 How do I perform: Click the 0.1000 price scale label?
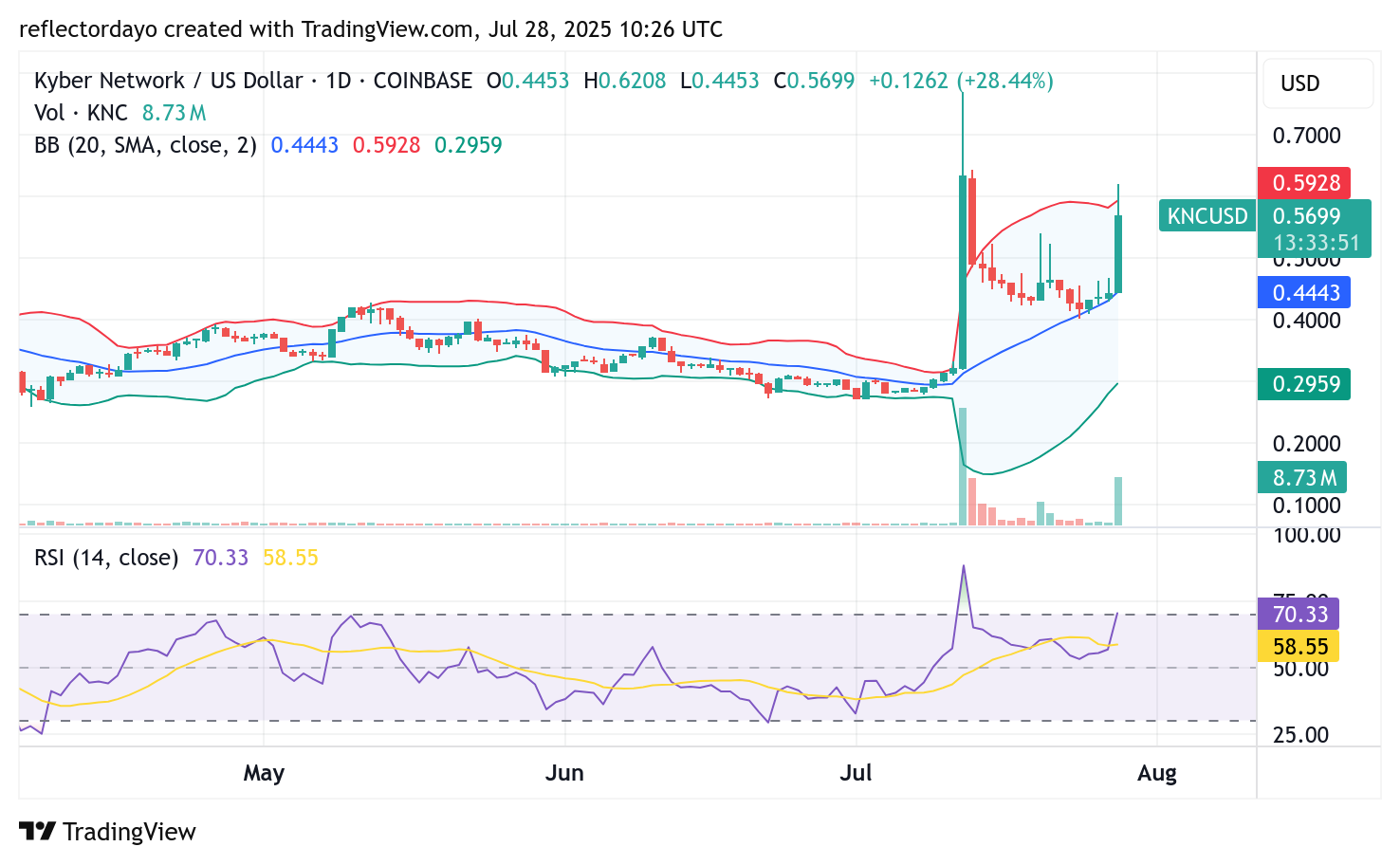[1306, 506]
